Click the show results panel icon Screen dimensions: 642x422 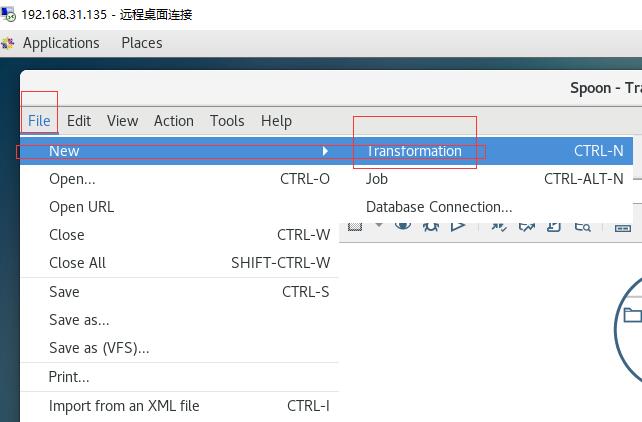point(623,227)
